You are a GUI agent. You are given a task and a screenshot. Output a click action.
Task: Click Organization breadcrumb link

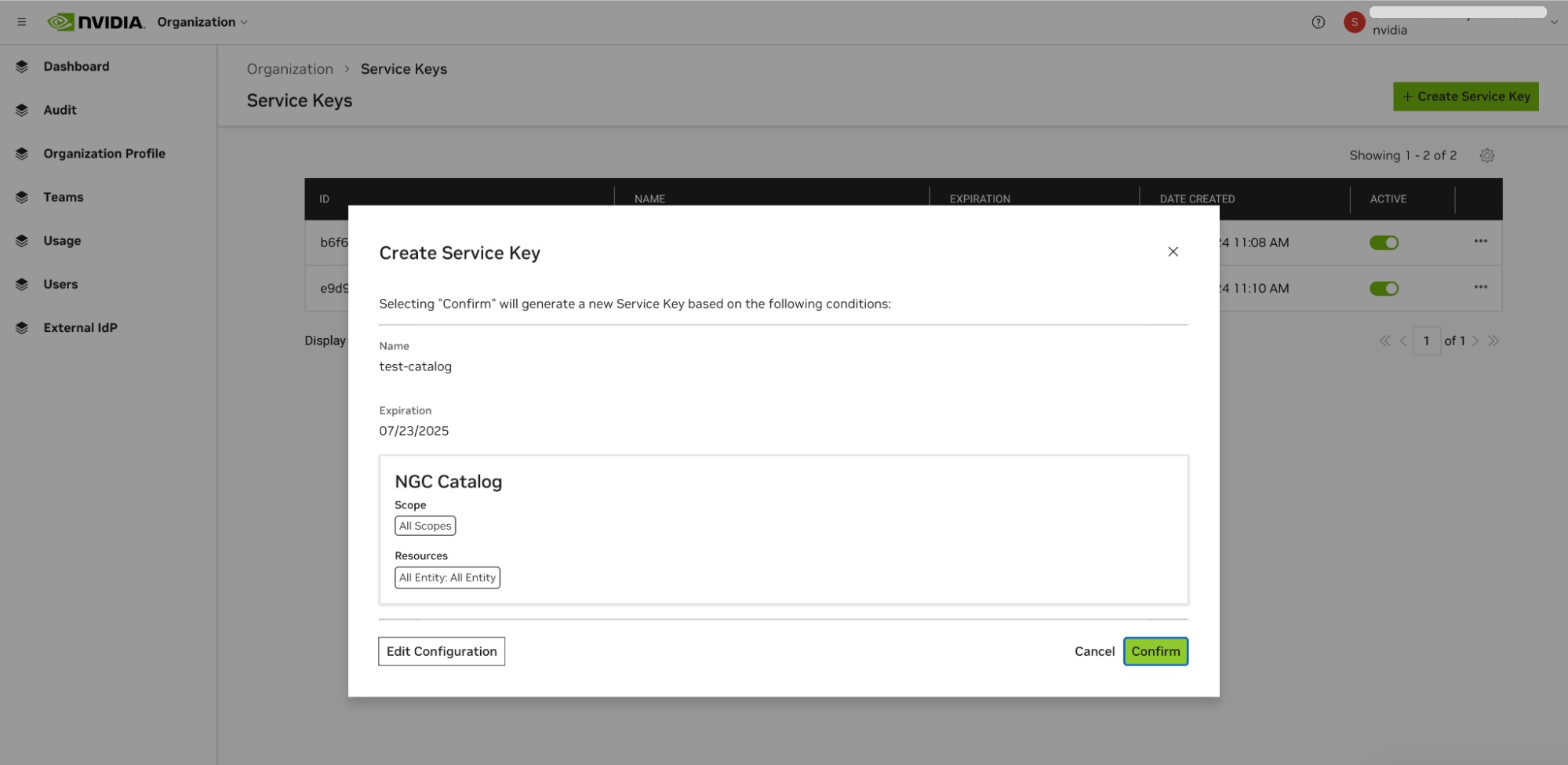(289, 69)
